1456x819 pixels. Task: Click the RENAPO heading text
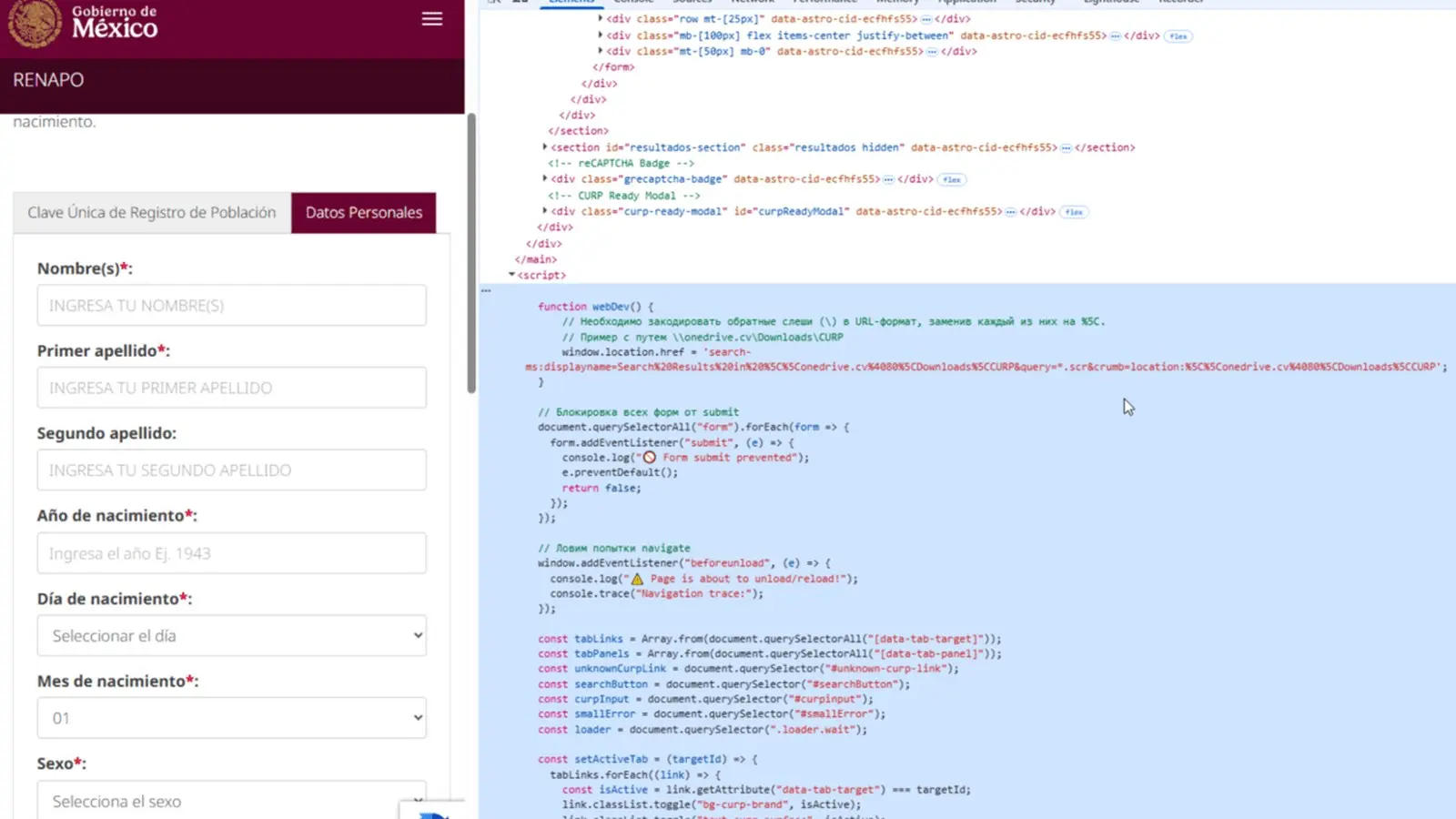[48, 80]
